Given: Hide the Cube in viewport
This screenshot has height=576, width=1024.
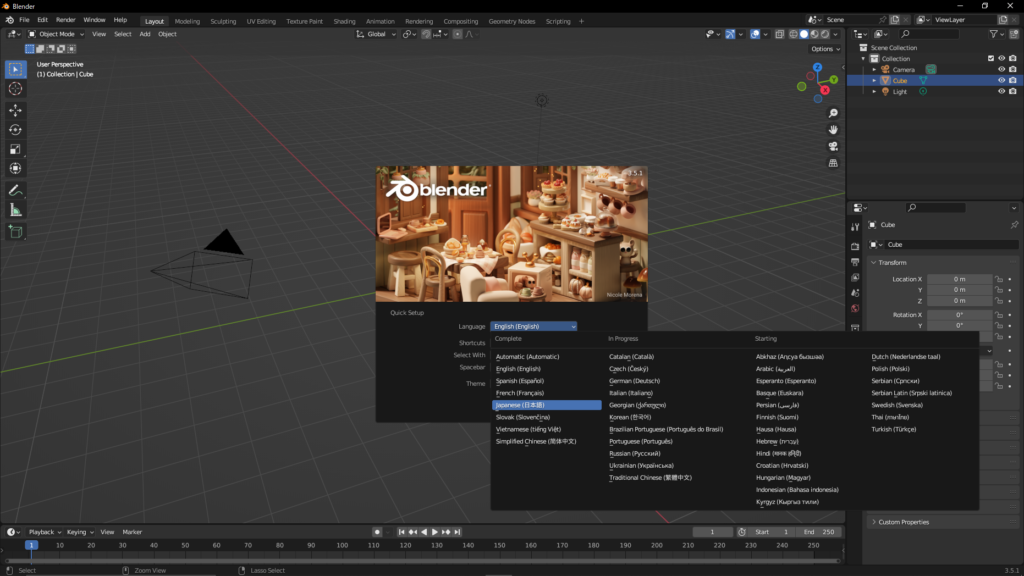Looking at the screenshot, I should 1001,80.
